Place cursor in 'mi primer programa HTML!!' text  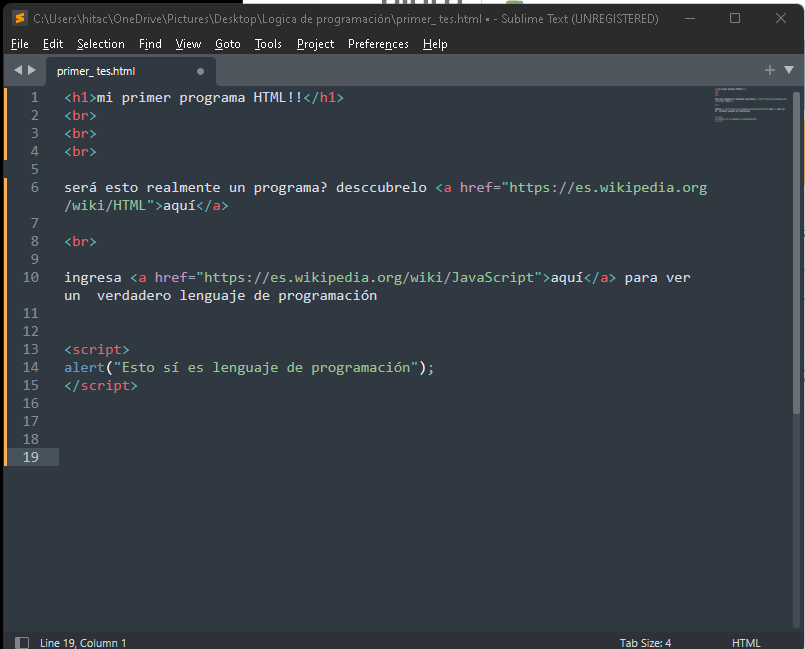200,98
